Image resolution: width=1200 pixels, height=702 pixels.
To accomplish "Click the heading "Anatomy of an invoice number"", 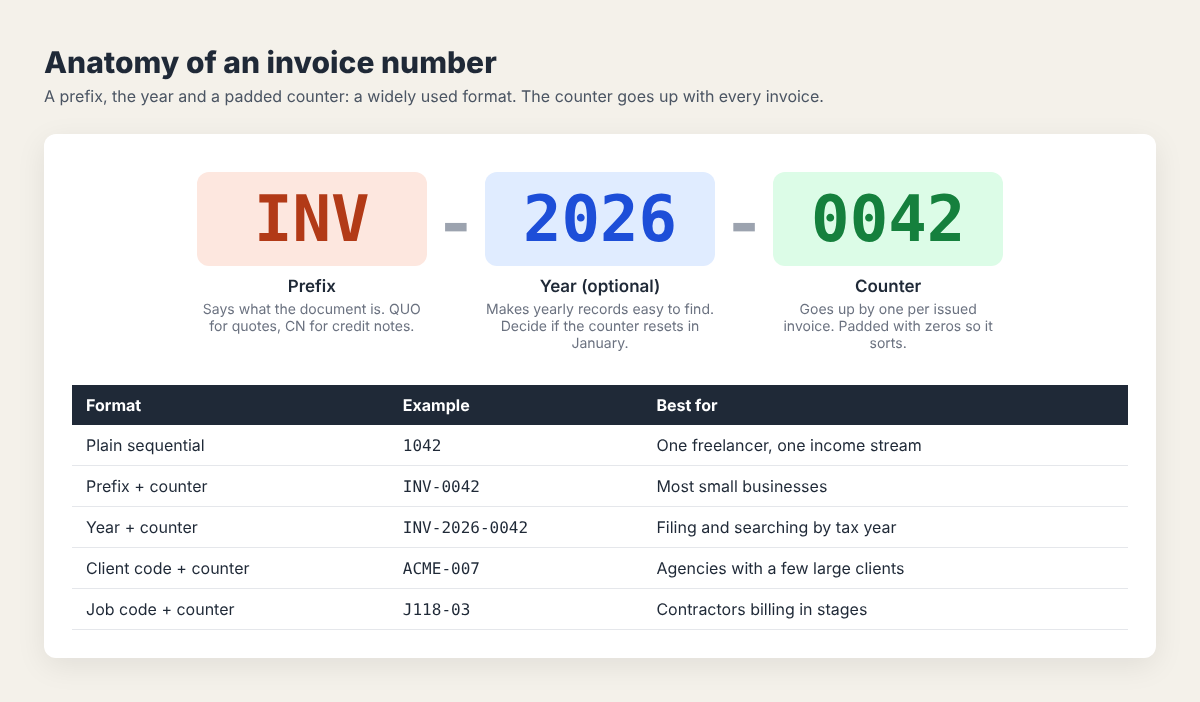I will pos(270,63).
